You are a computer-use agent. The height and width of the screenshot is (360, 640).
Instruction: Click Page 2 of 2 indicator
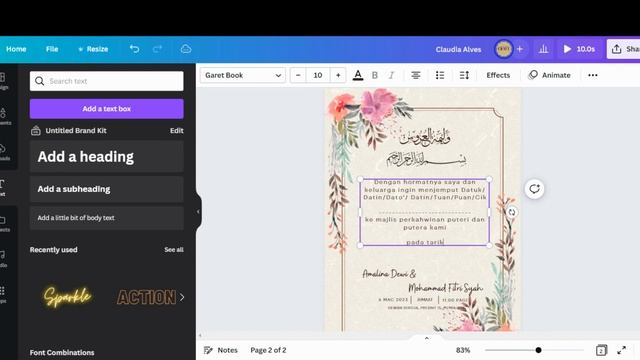268,350
